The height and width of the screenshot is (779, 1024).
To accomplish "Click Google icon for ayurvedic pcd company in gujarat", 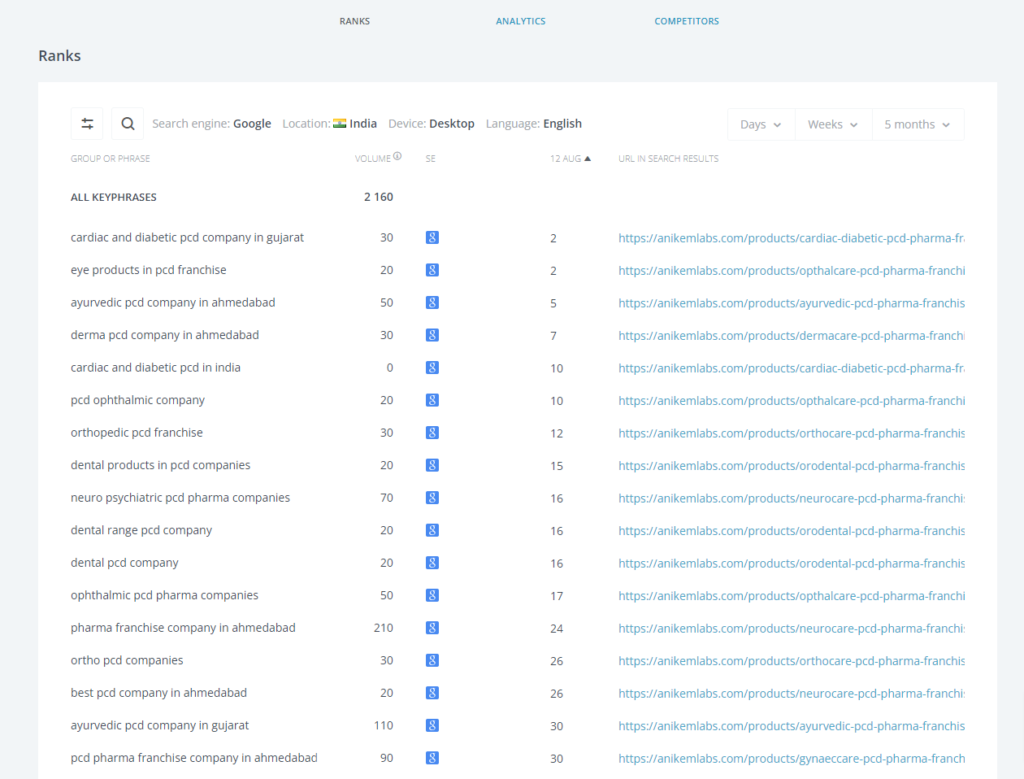I will click(432, 725).
